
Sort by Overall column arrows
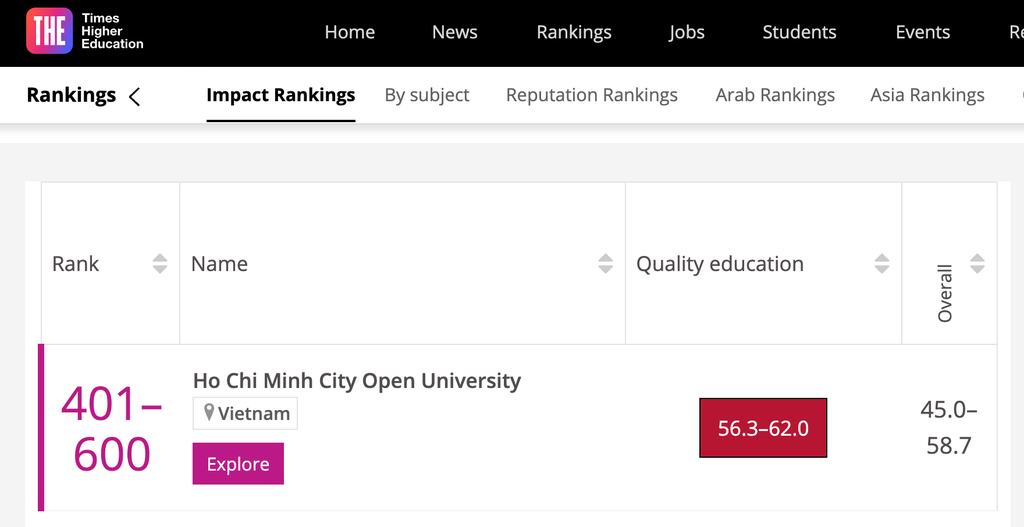(x=977, y=264)
